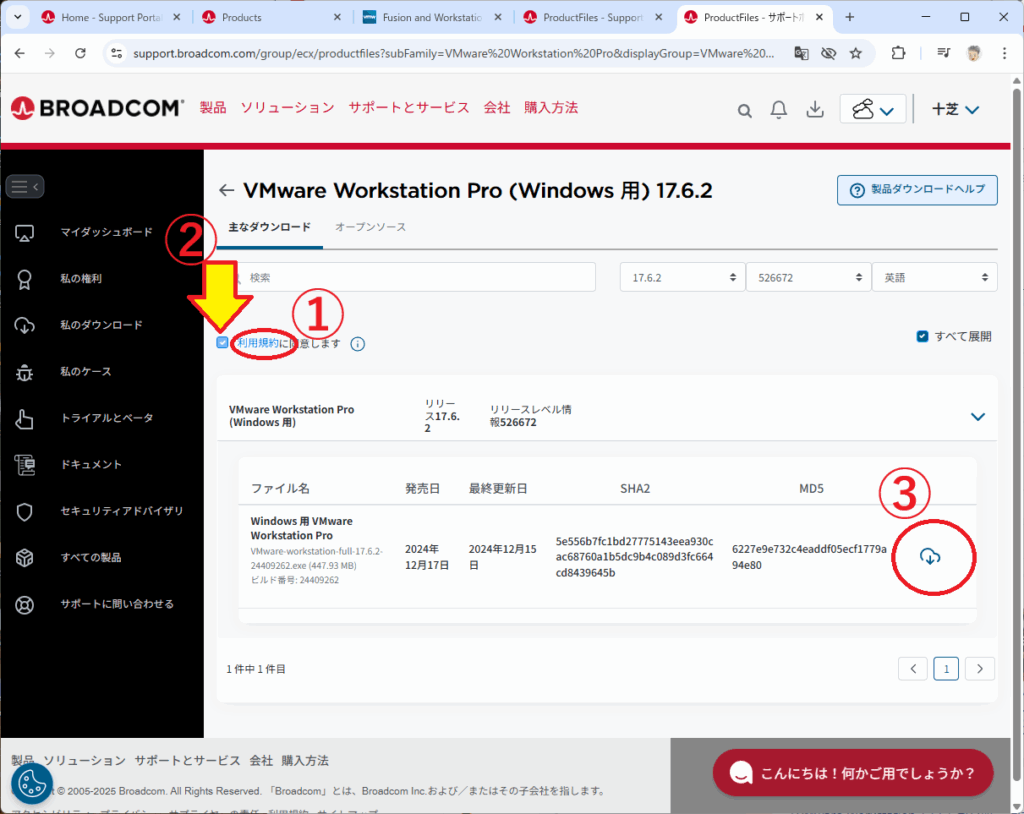Collapse the sidebar with the hamburger toggle

[x=25, y=186]
